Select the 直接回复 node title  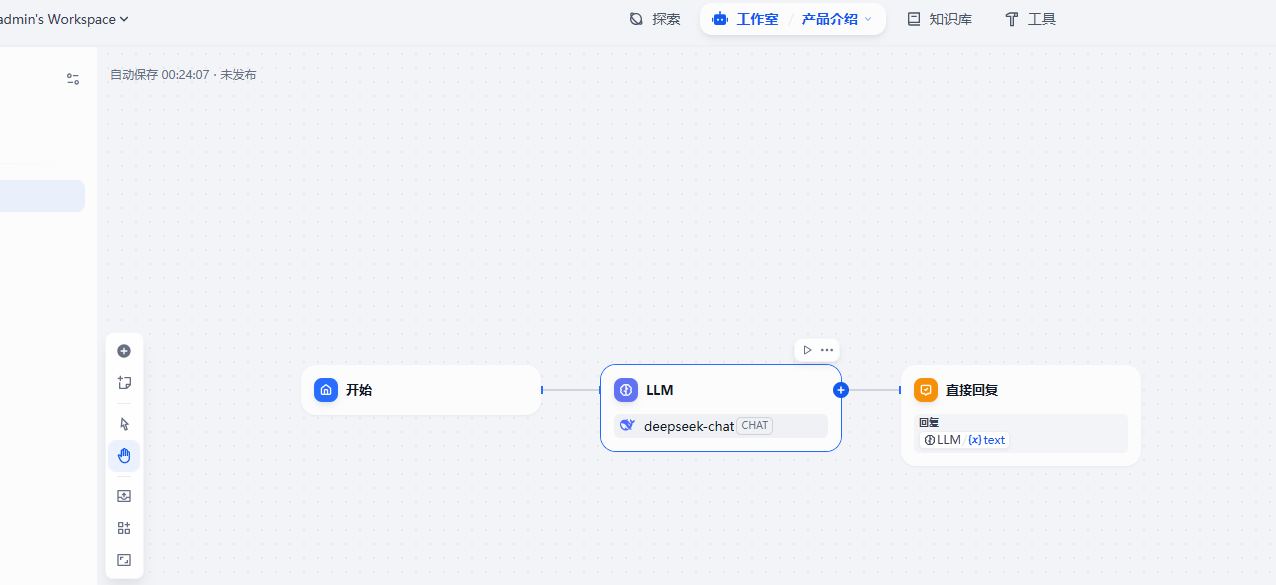coord(972,390)
